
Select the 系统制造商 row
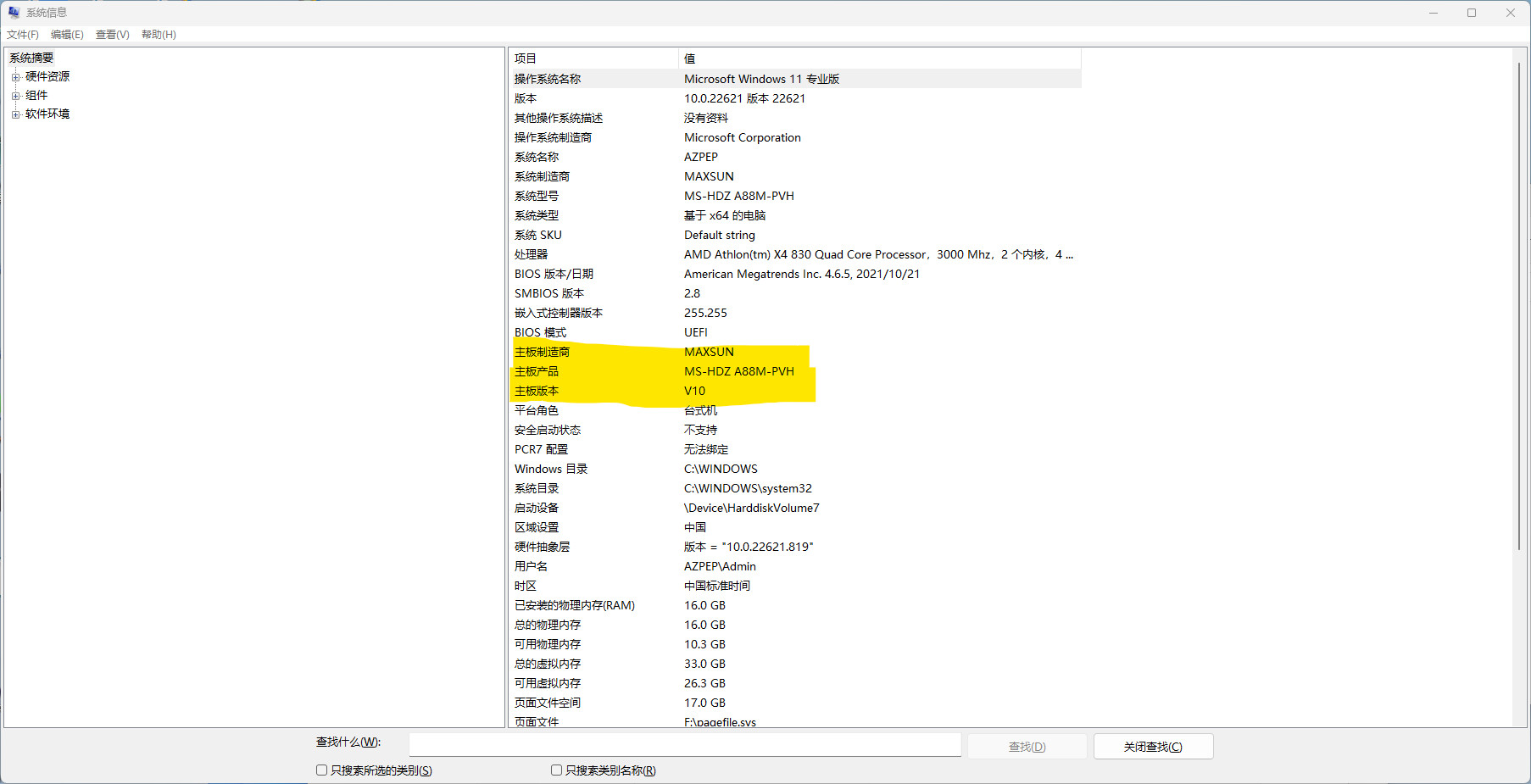[x=795, y=176]
